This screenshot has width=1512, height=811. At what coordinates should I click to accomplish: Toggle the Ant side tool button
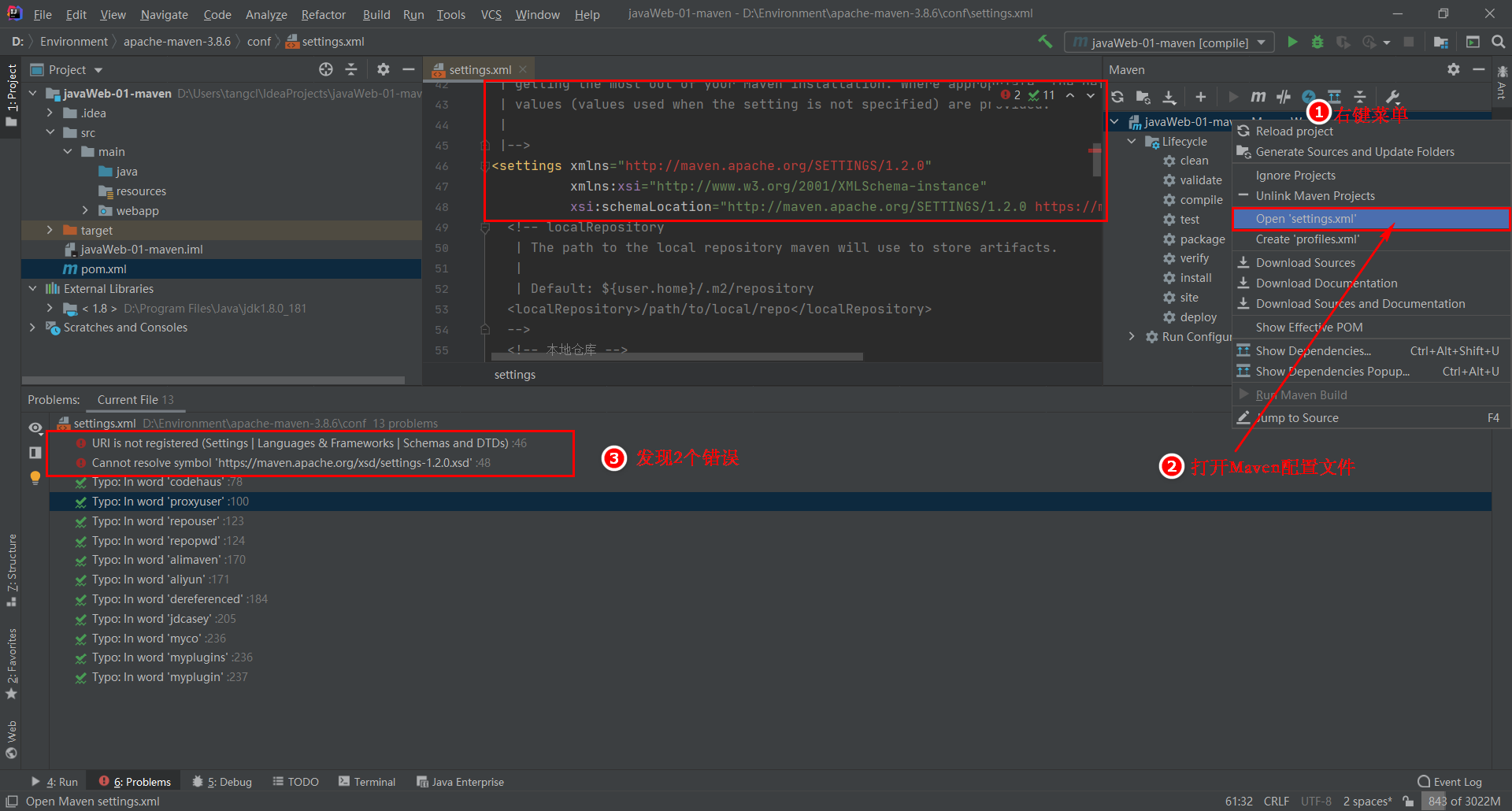pyautogui.click(x=1501, y=83)
